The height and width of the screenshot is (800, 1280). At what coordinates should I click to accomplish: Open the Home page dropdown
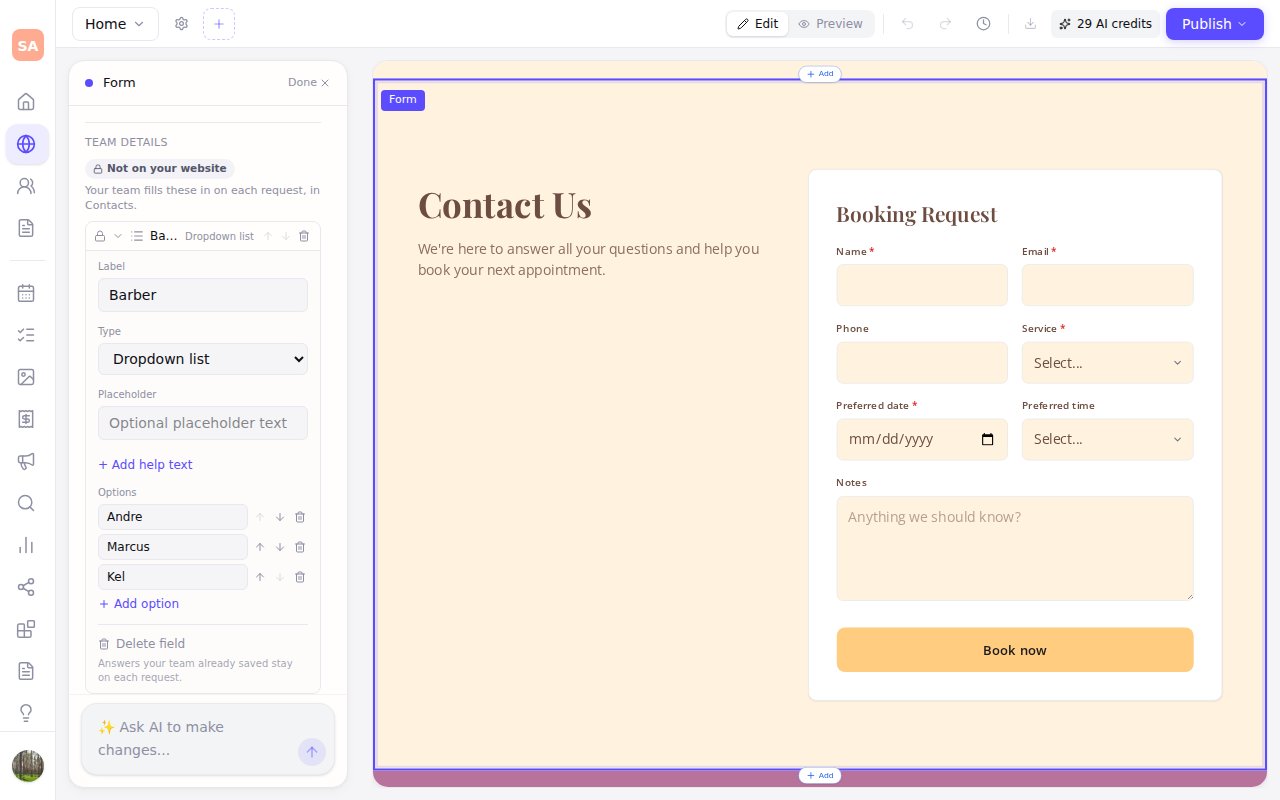[x=115, y=24]
